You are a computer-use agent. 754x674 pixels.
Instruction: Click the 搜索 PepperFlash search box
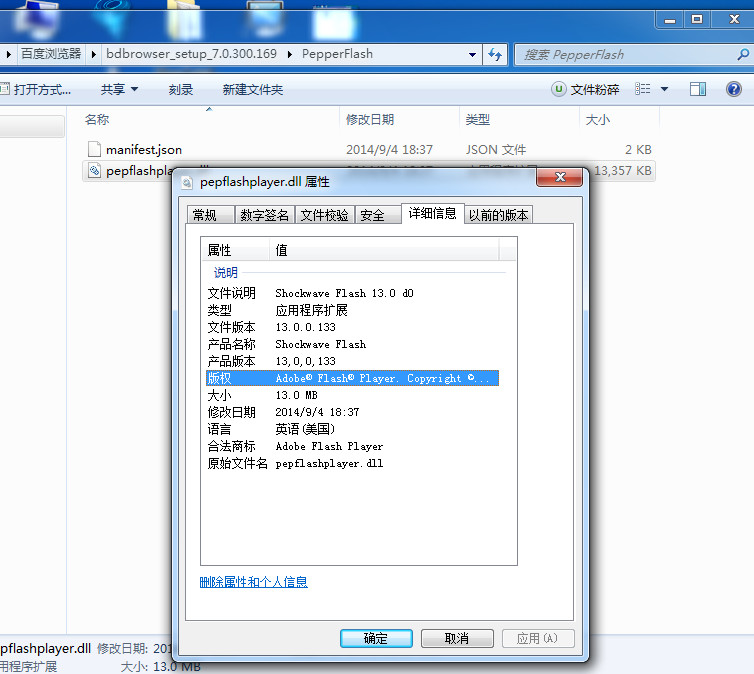coord(620,55)
